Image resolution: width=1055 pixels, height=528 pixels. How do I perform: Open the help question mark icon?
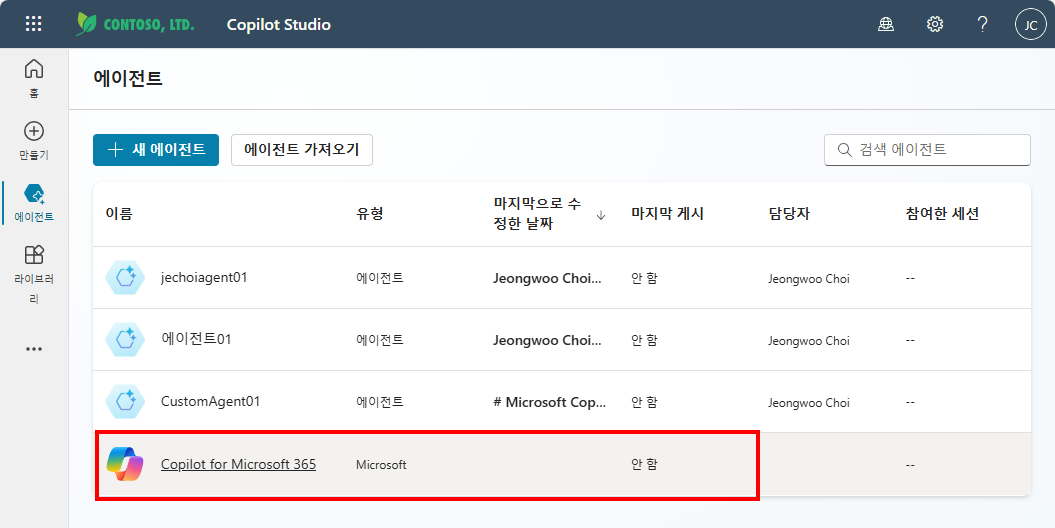[982, 25]
